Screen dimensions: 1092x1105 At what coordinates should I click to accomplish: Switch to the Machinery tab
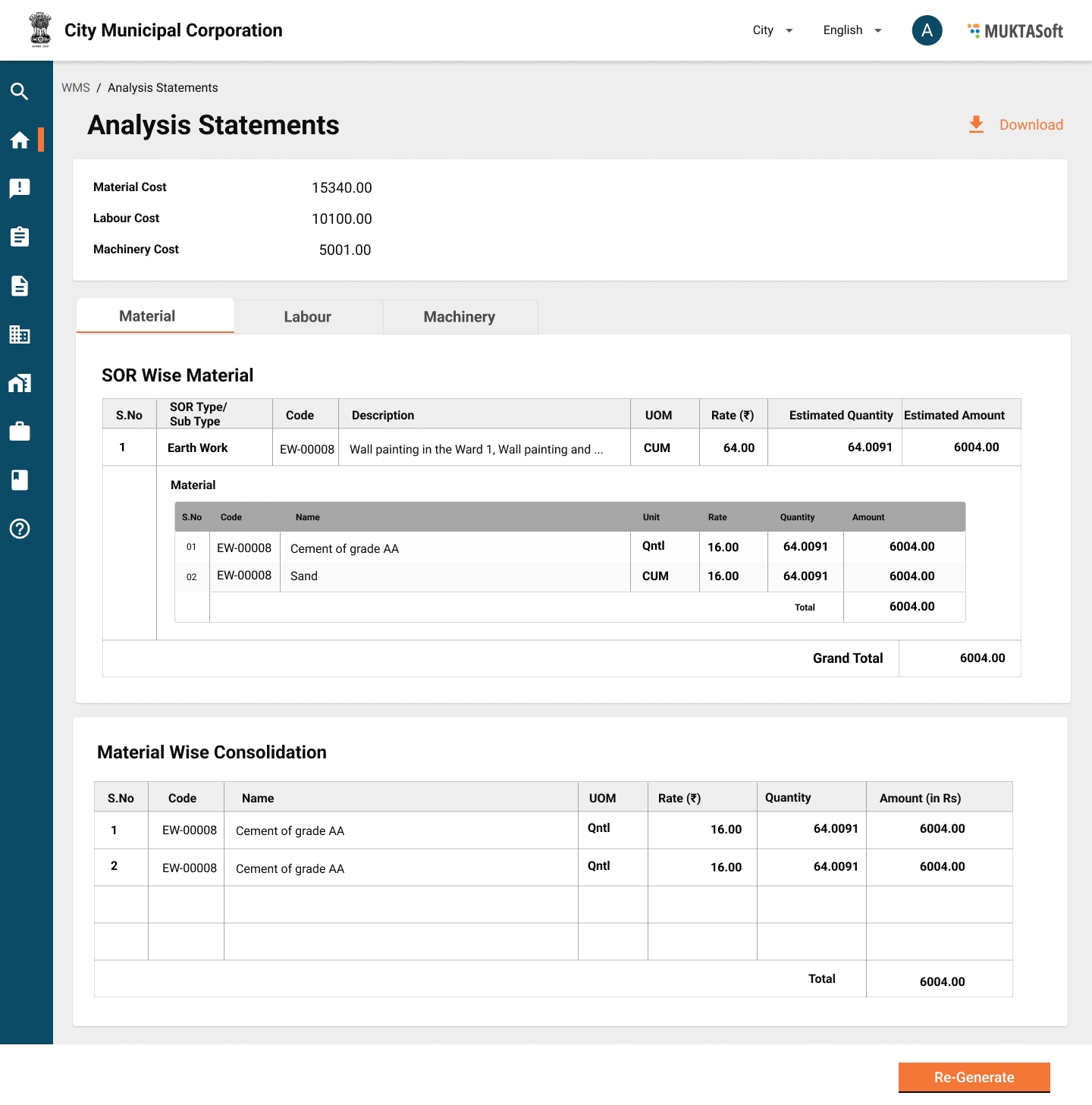[x=459, y=317]
